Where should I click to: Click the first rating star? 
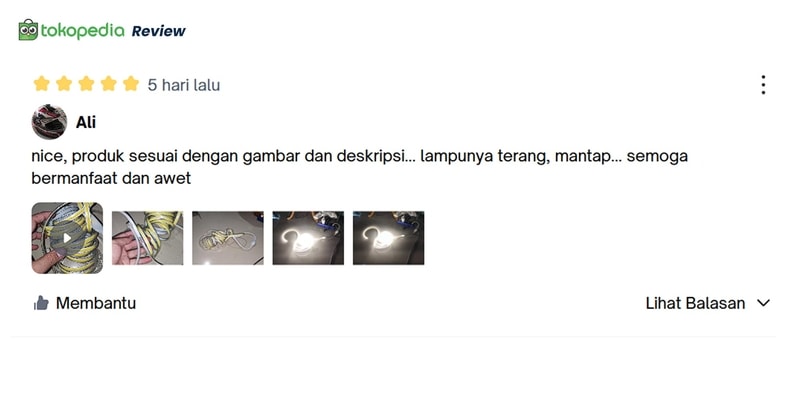tap(41, 84)
